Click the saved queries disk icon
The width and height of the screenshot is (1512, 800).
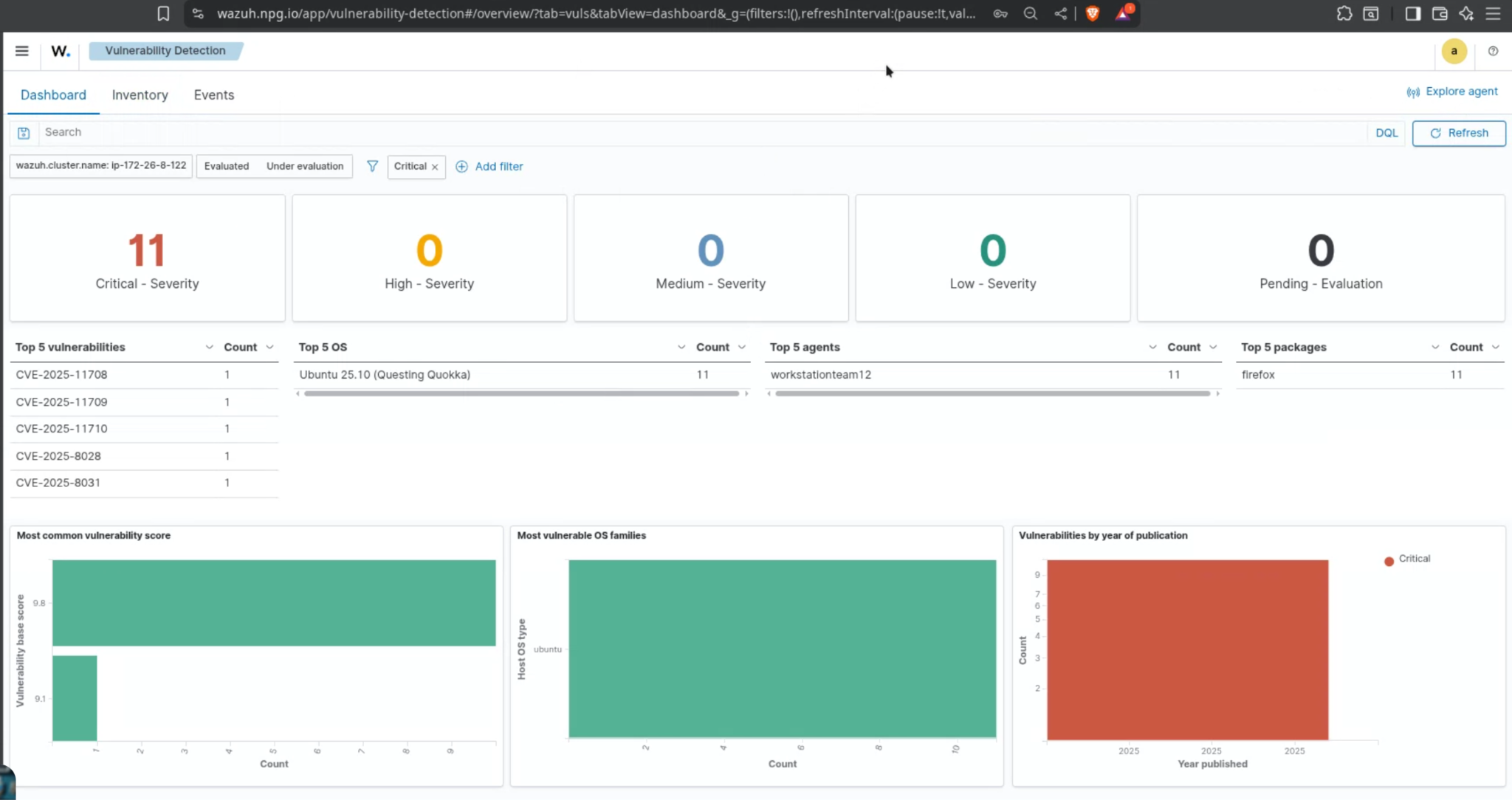[x=24, y=133]
